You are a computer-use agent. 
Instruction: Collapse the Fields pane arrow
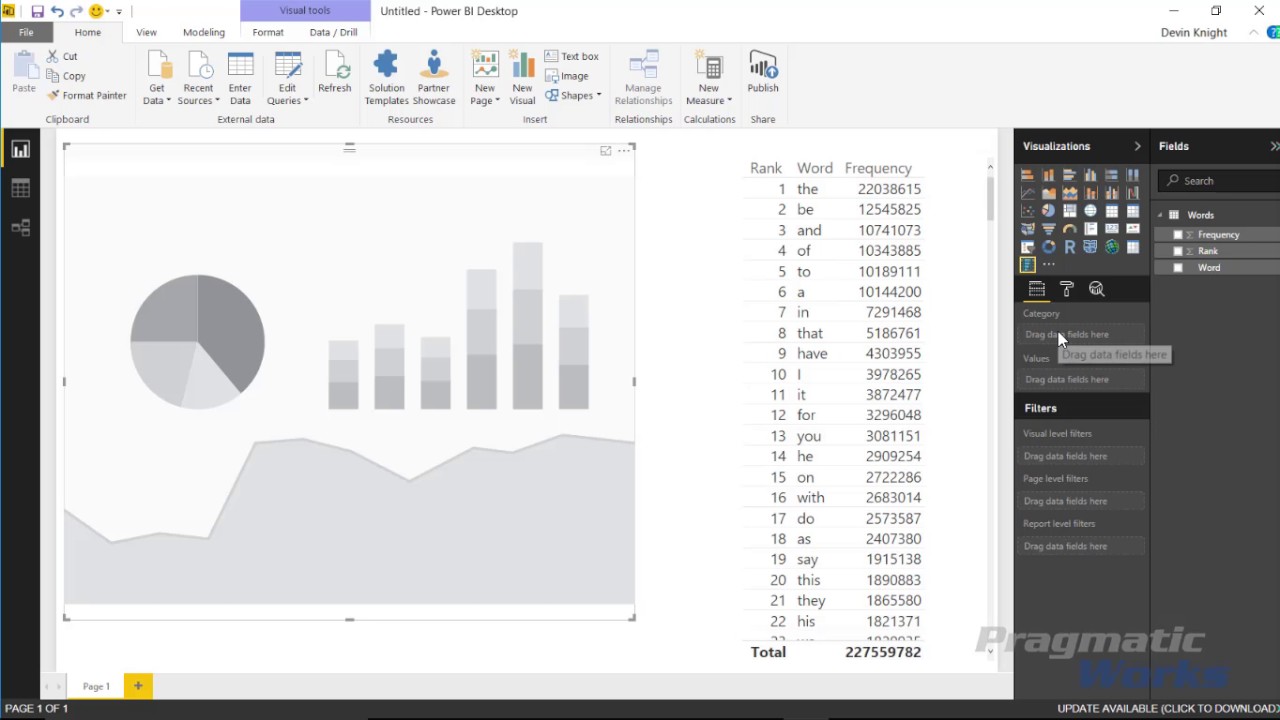[x=1274, y=146]
